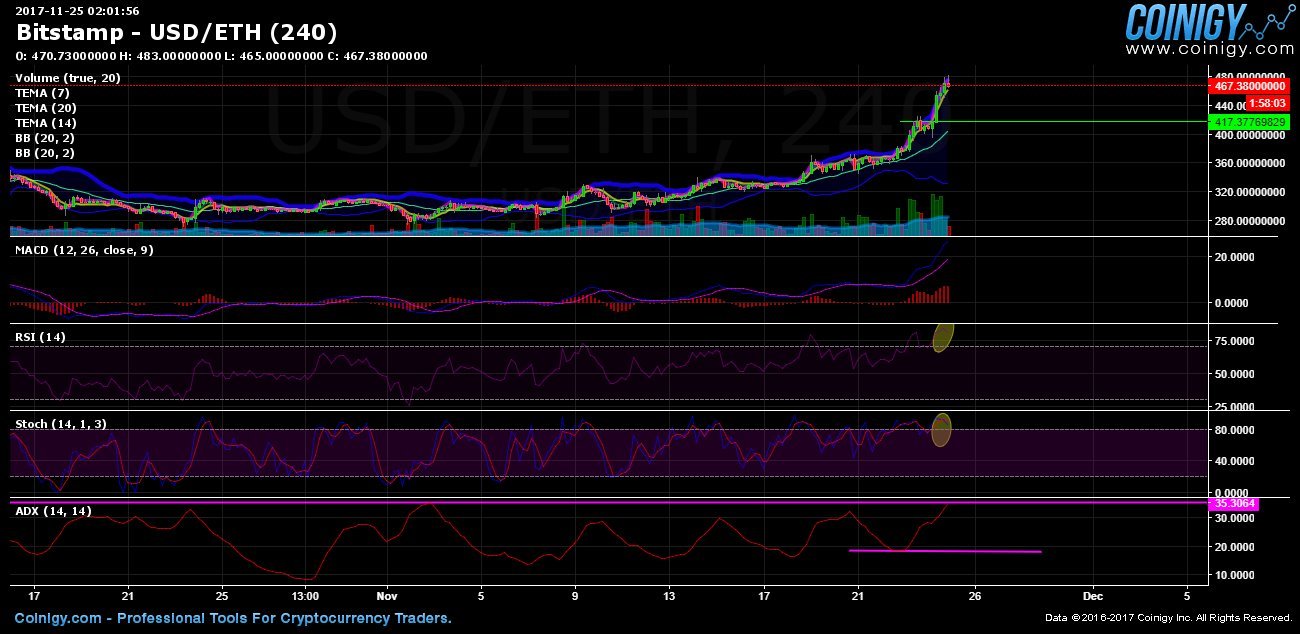
Task: Click the 2017-11-25 02:01:56 timestamp
Action: (77, 11)
